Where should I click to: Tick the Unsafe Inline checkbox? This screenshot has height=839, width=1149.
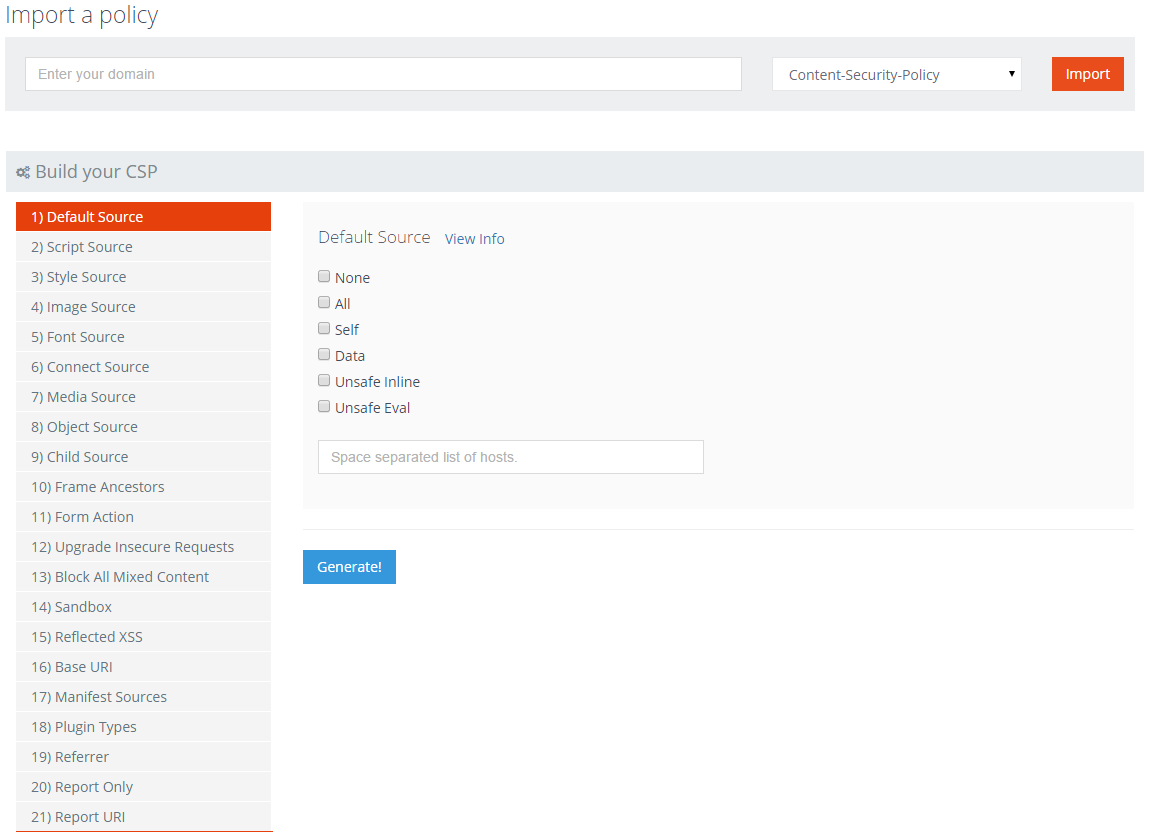(324, 381)
